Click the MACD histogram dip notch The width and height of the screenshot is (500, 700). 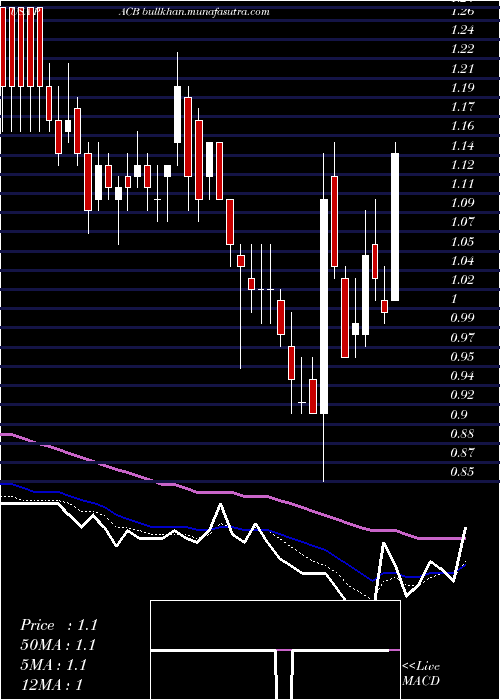pos(284,675)
